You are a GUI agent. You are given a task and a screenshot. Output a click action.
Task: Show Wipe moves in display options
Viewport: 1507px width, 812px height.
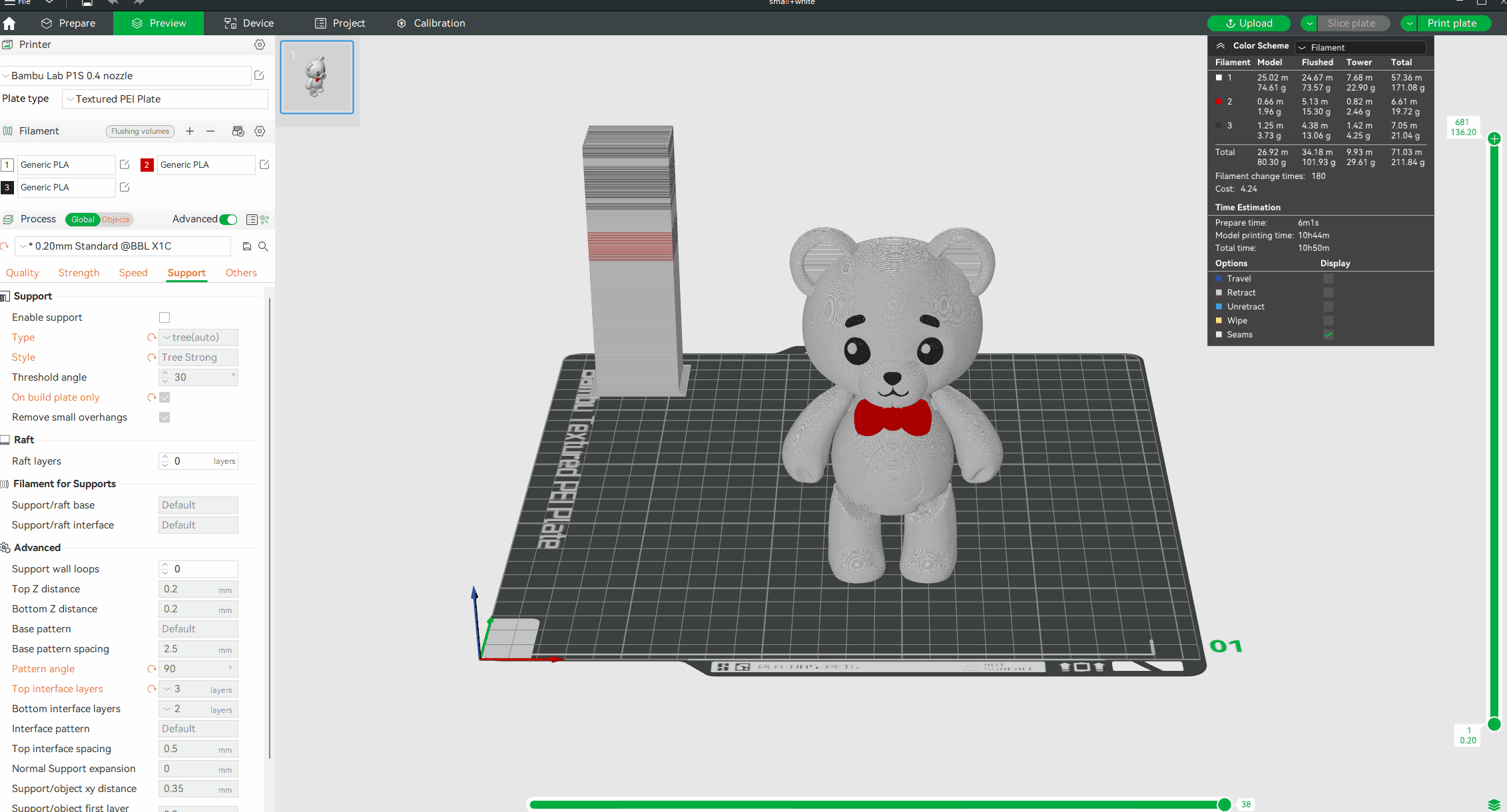(x=1329, y=321)
